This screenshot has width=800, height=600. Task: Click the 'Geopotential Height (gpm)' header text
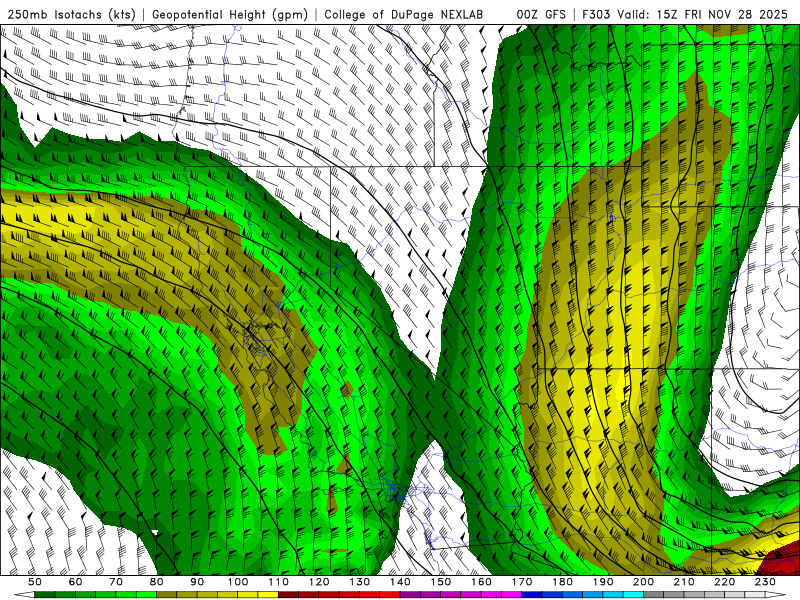(x=230, y=15)
